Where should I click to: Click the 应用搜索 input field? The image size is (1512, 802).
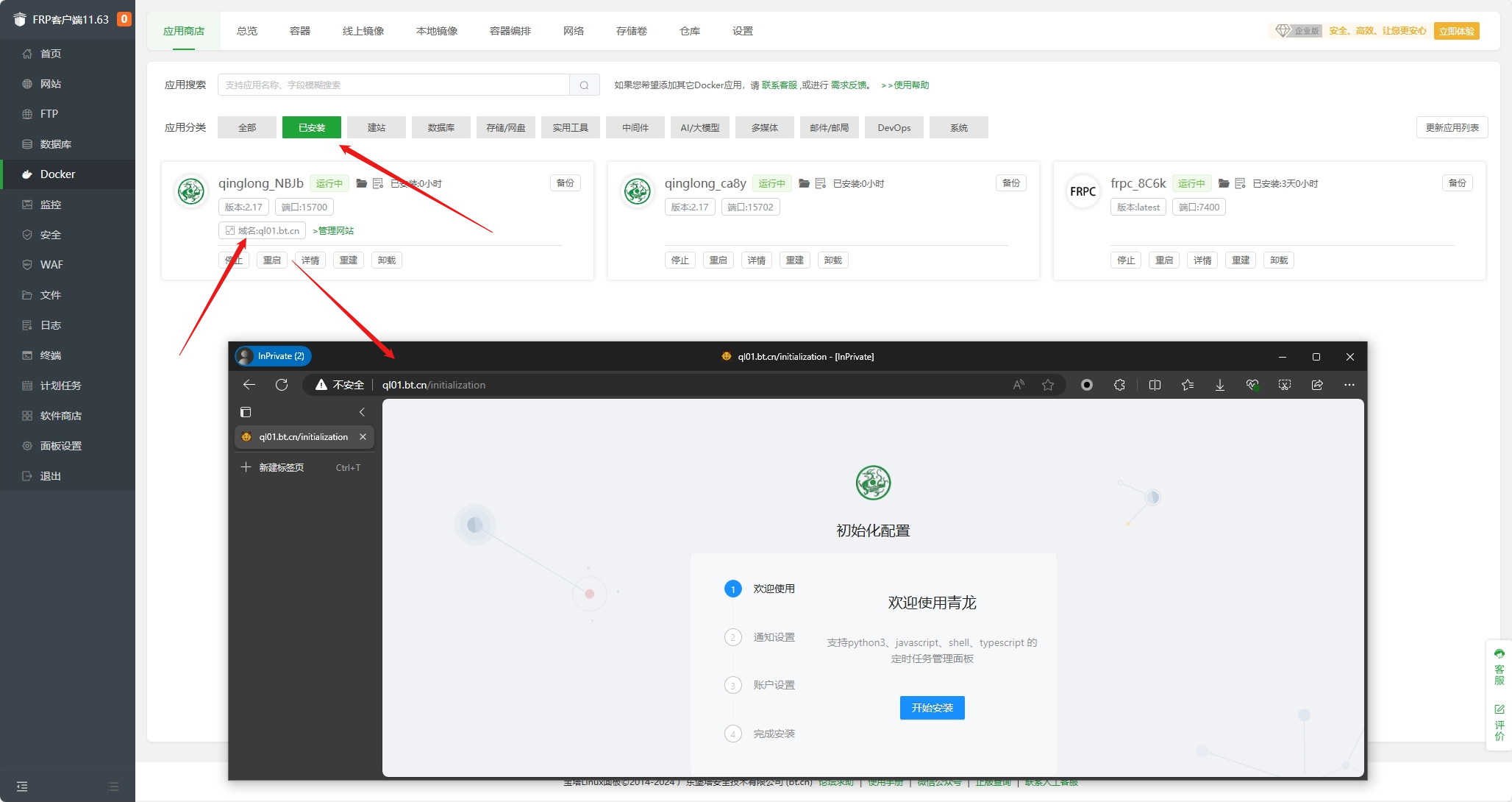[x=393, y=85]
